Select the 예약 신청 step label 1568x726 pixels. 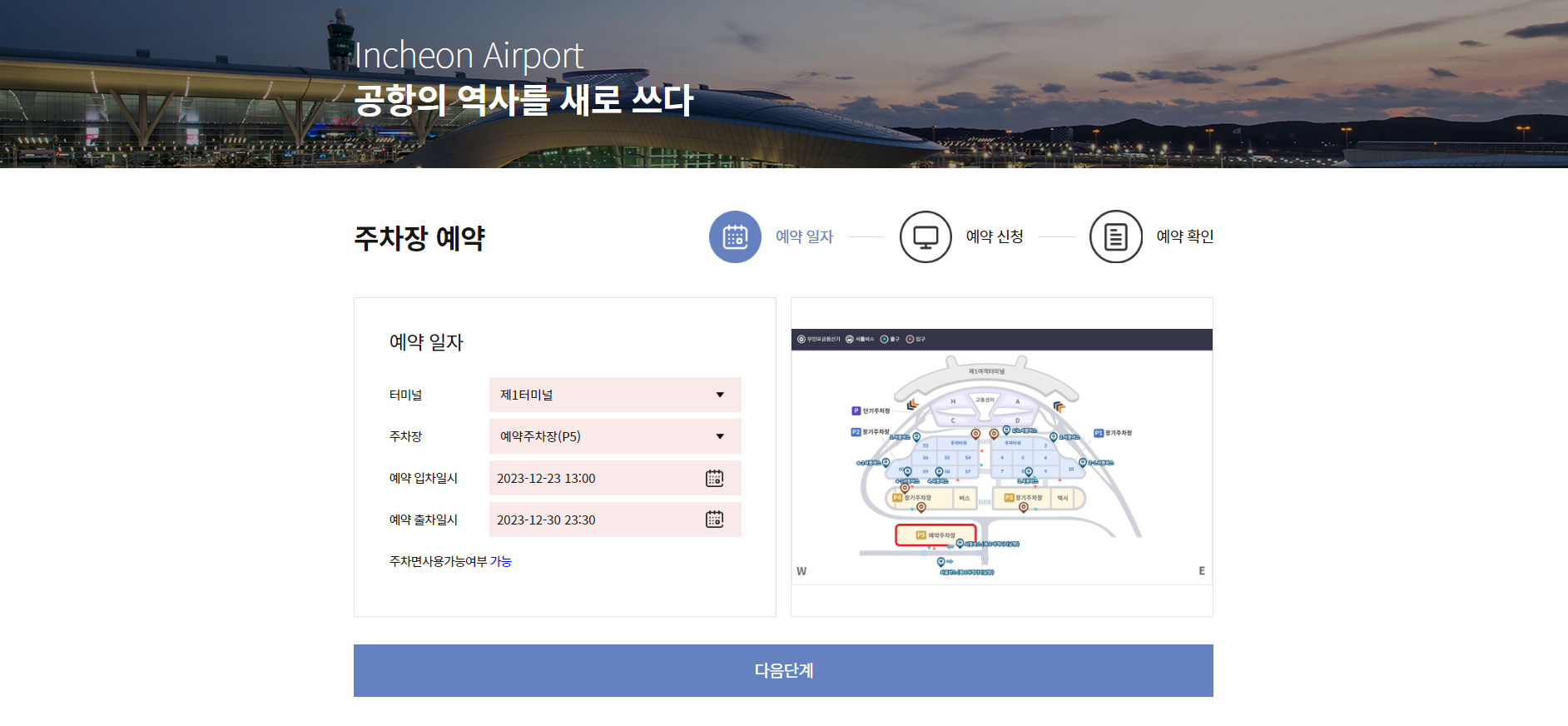pyautogui.click(x=995, y=236)
